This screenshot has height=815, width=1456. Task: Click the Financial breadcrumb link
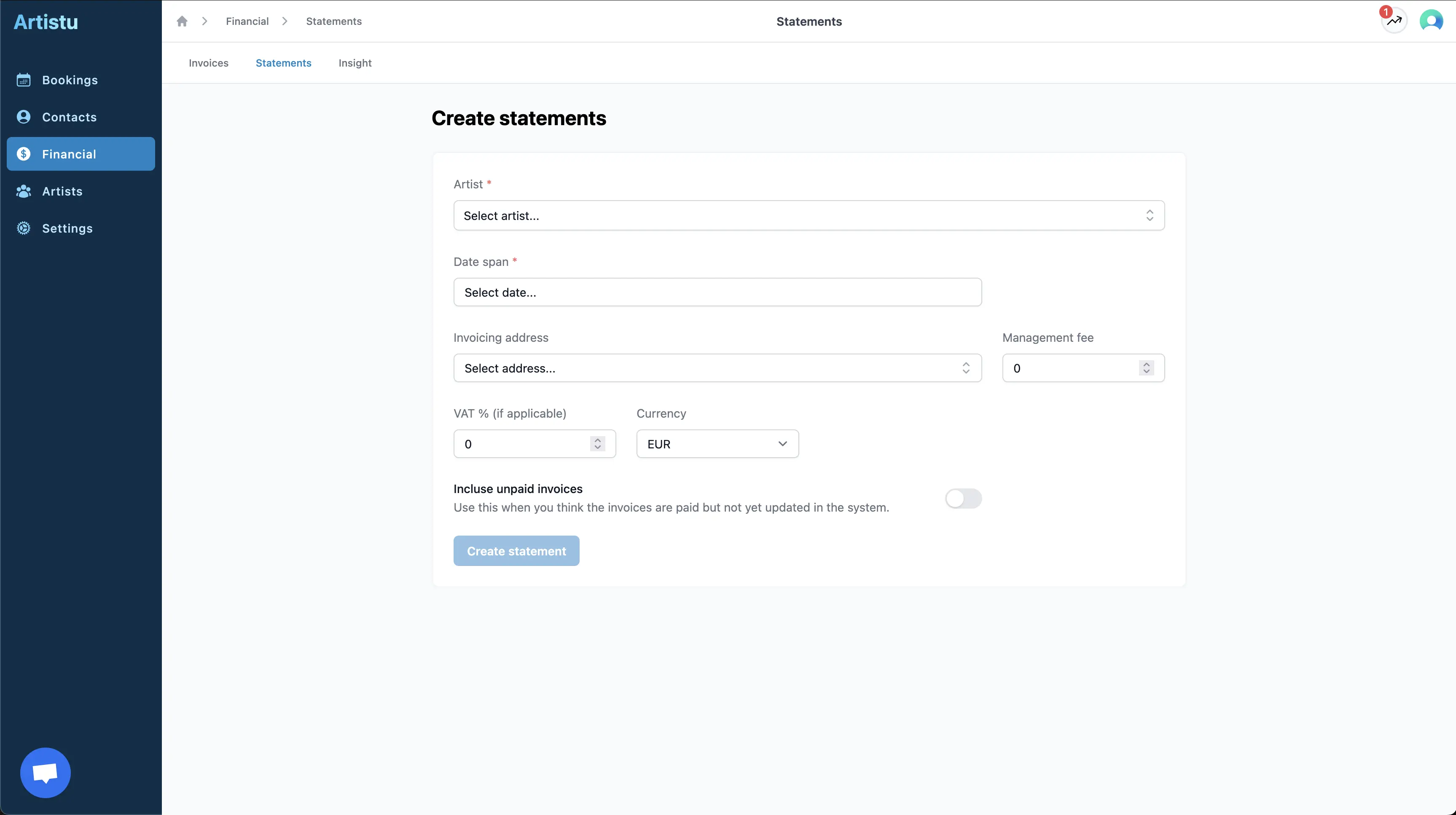[x=247, y=21]
